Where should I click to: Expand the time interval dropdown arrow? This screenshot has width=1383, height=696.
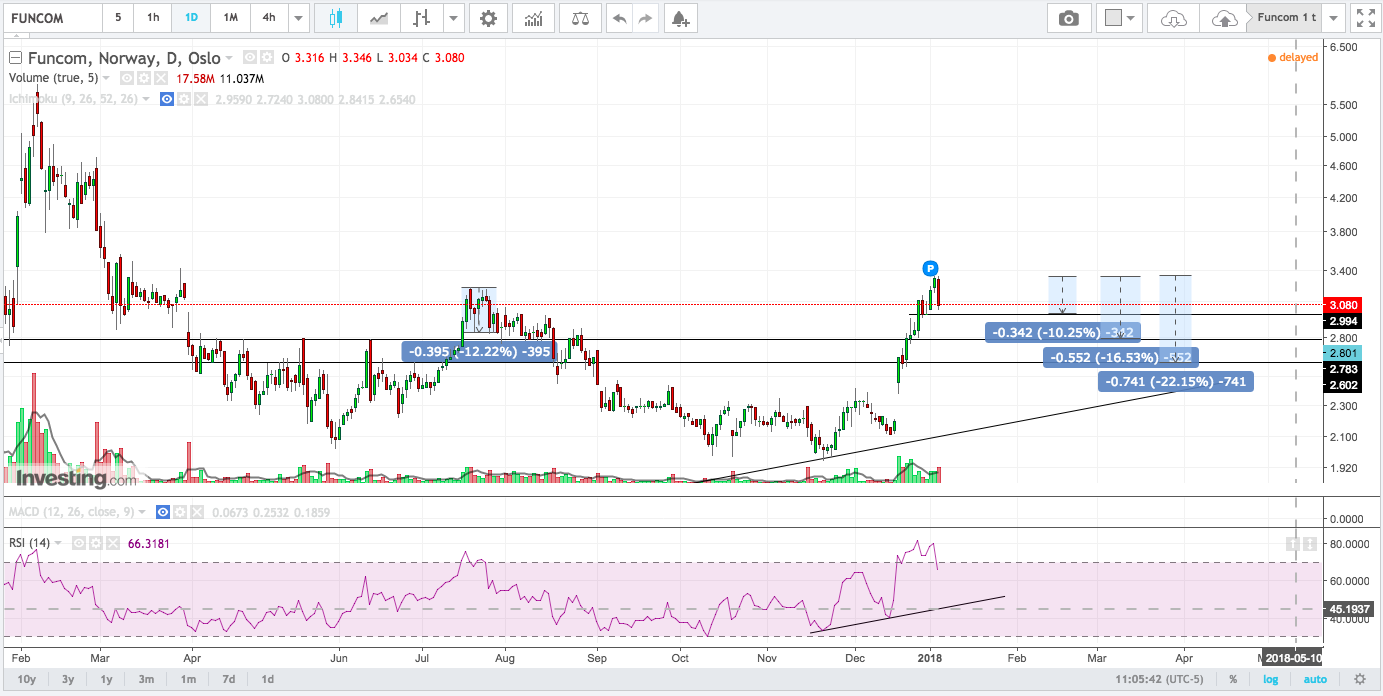298,18
